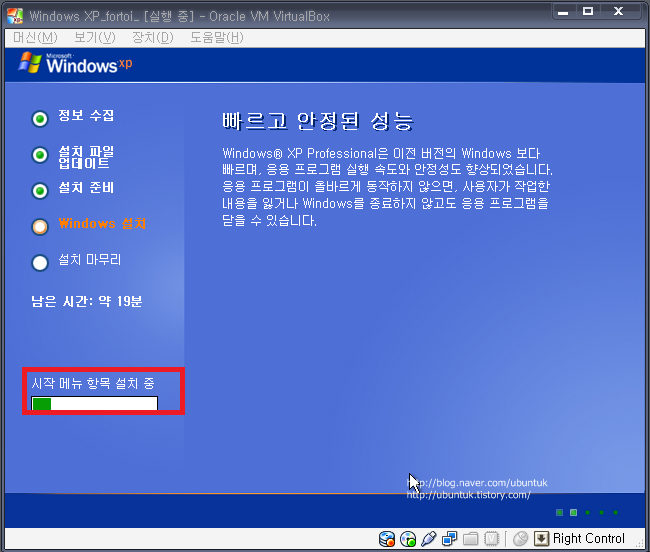
Task: Click the network adapter status icon
Action: click(x=449, y=539)
